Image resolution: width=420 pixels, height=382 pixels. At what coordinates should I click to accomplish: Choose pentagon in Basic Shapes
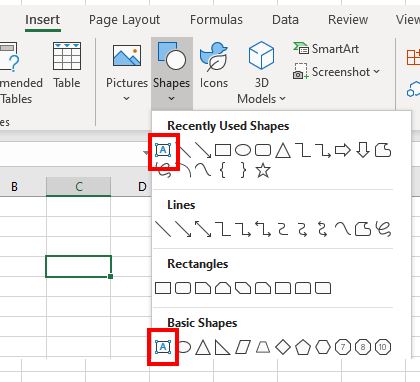303,347
